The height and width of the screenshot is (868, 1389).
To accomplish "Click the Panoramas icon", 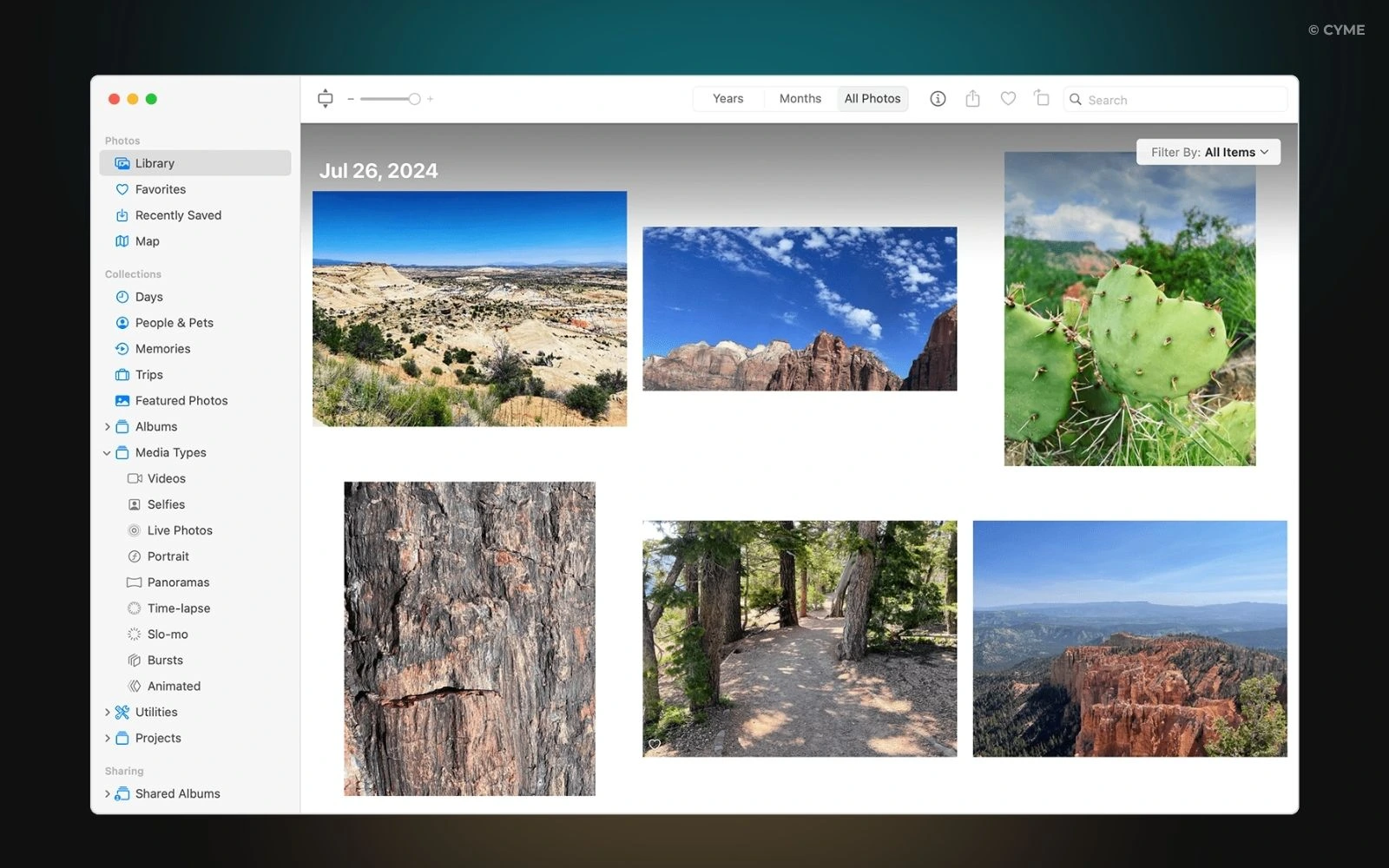I will pyautogui.click(x=135, y=582).
